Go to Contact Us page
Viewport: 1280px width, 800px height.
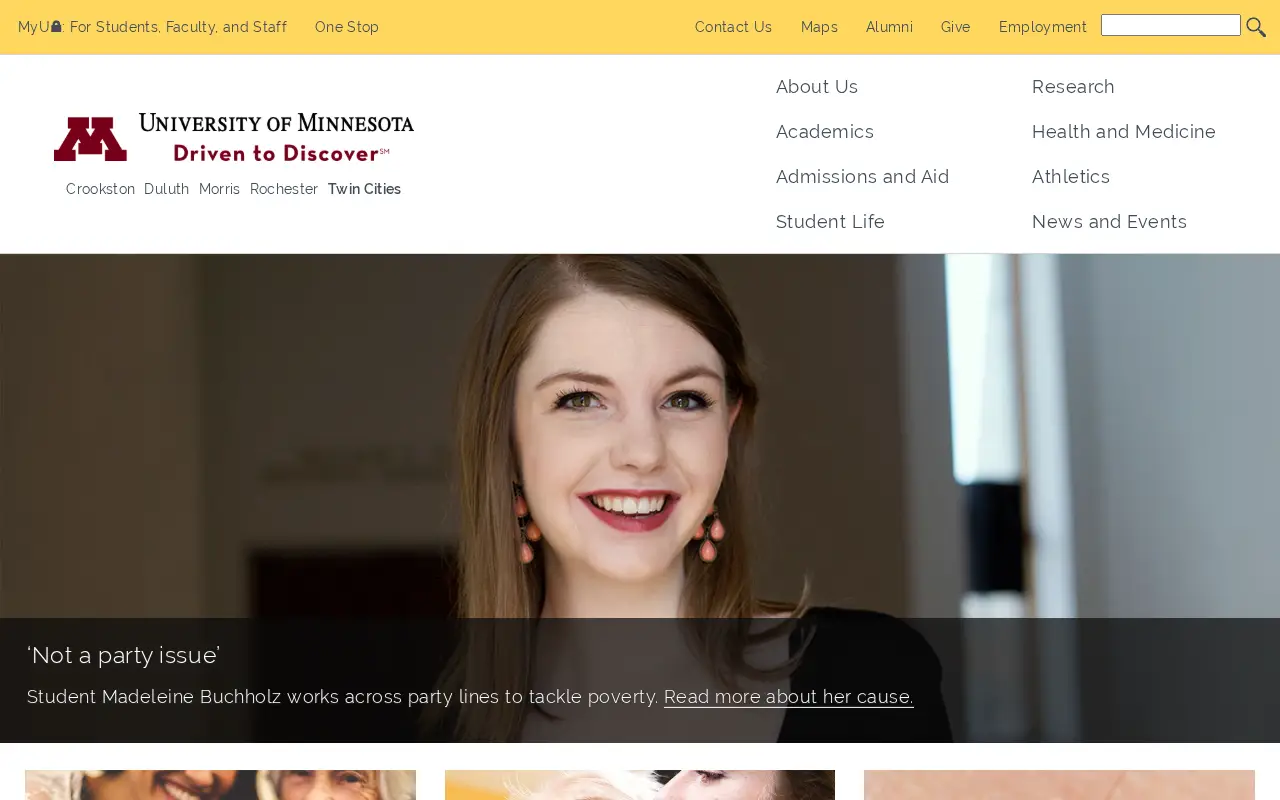pyautogui.click(x=733, y=27)
